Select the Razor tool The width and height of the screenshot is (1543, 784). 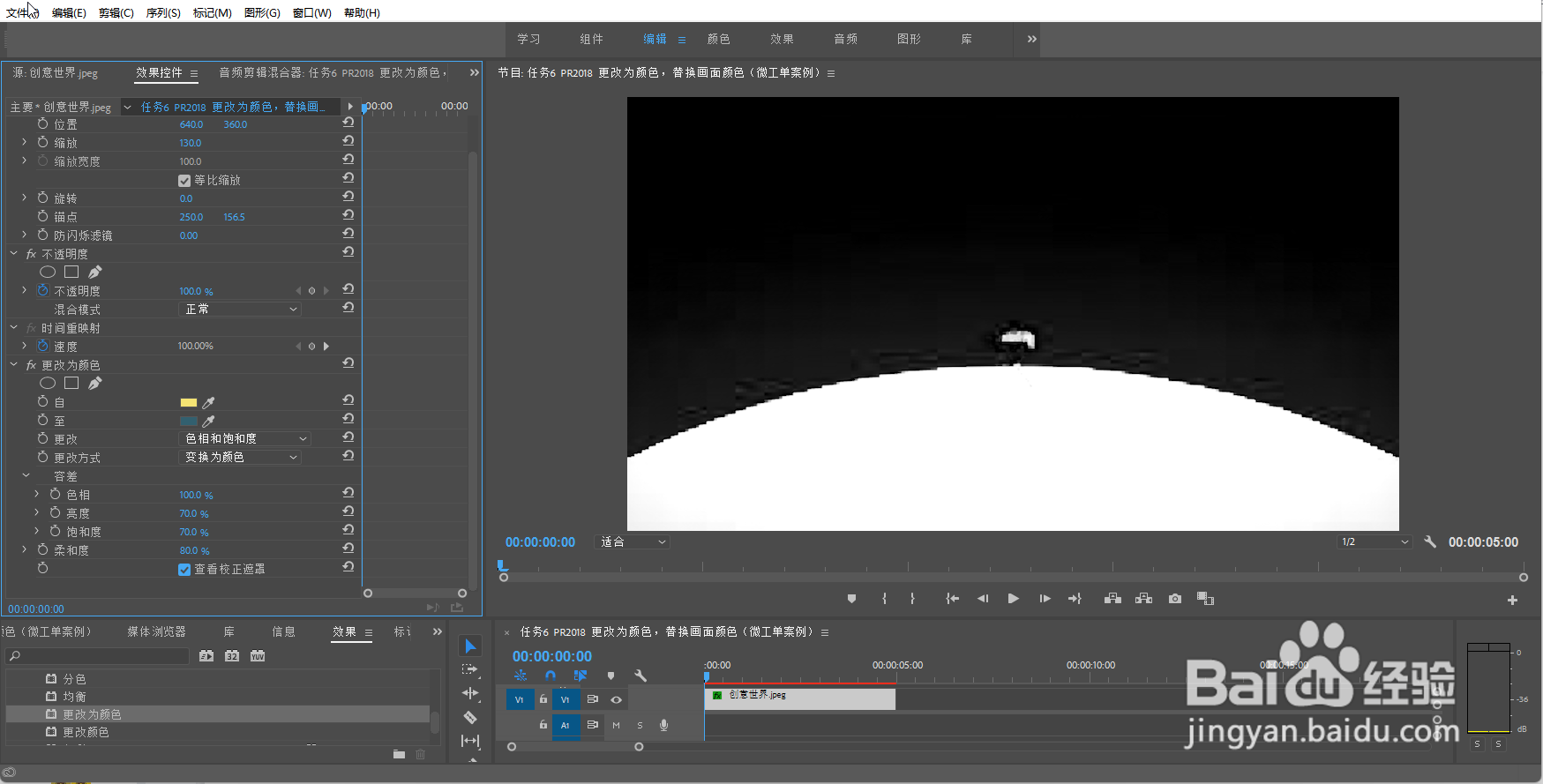click(470, 718)
